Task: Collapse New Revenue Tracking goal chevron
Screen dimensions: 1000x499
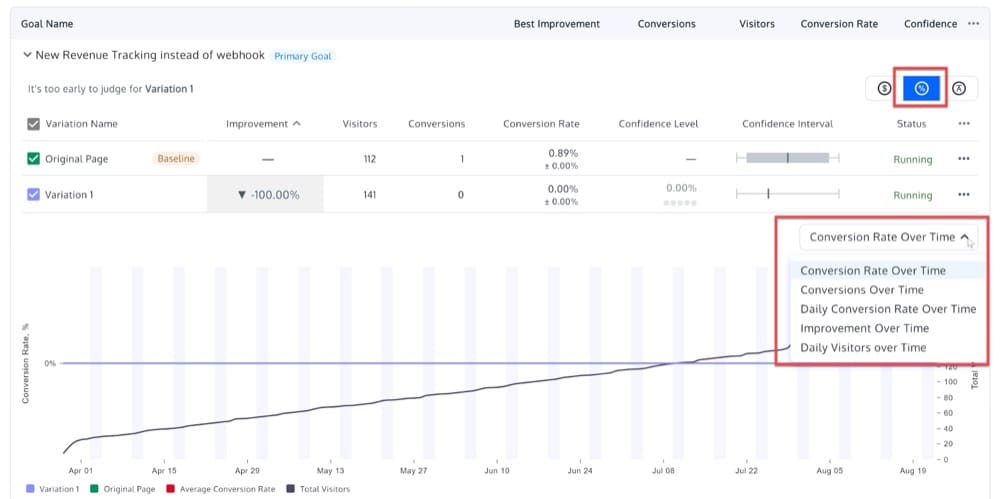Action: coord(27,56)
